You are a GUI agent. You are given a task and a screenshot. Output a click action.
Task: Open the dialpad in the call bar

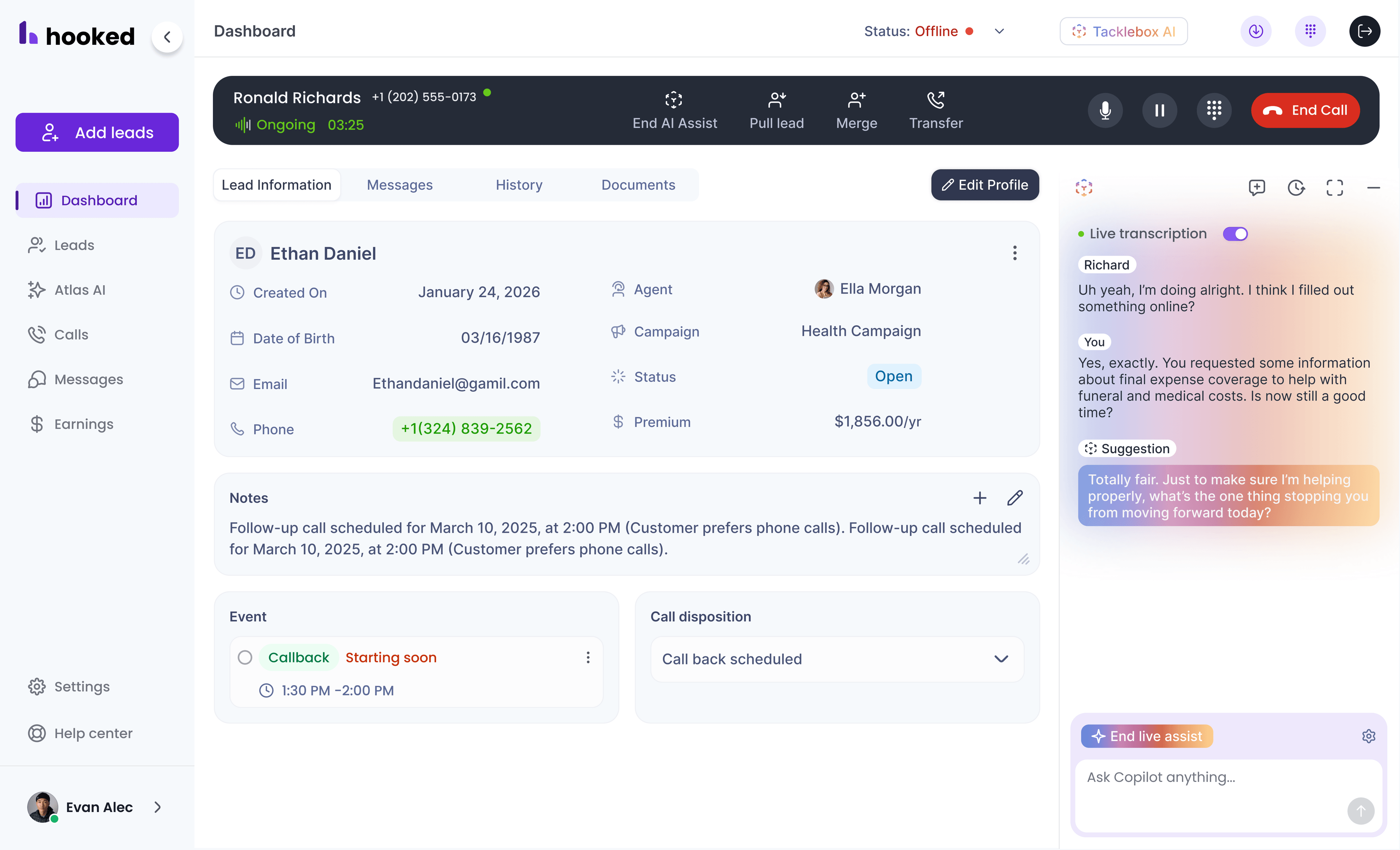(x=1214, y=110)
